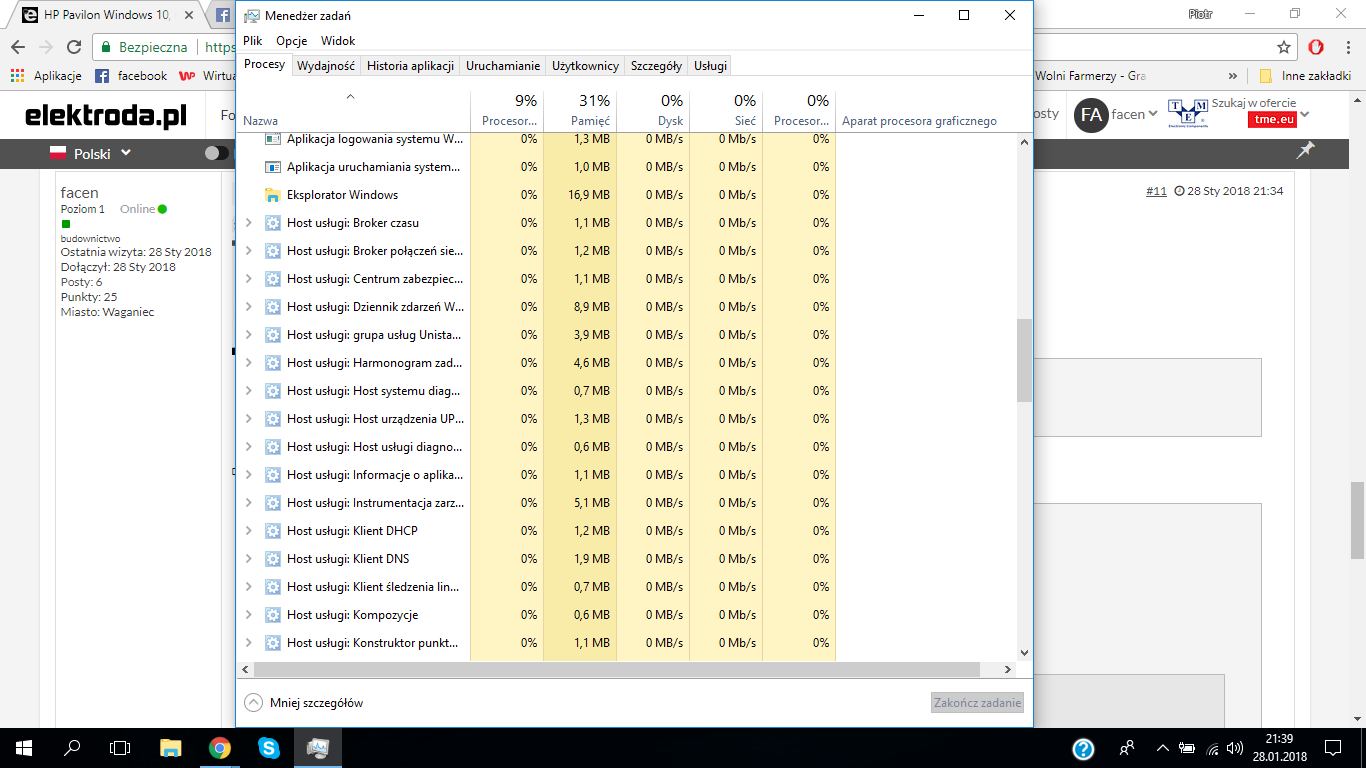Expand Host usługi: Broker czasu

(x=249, y=223)
